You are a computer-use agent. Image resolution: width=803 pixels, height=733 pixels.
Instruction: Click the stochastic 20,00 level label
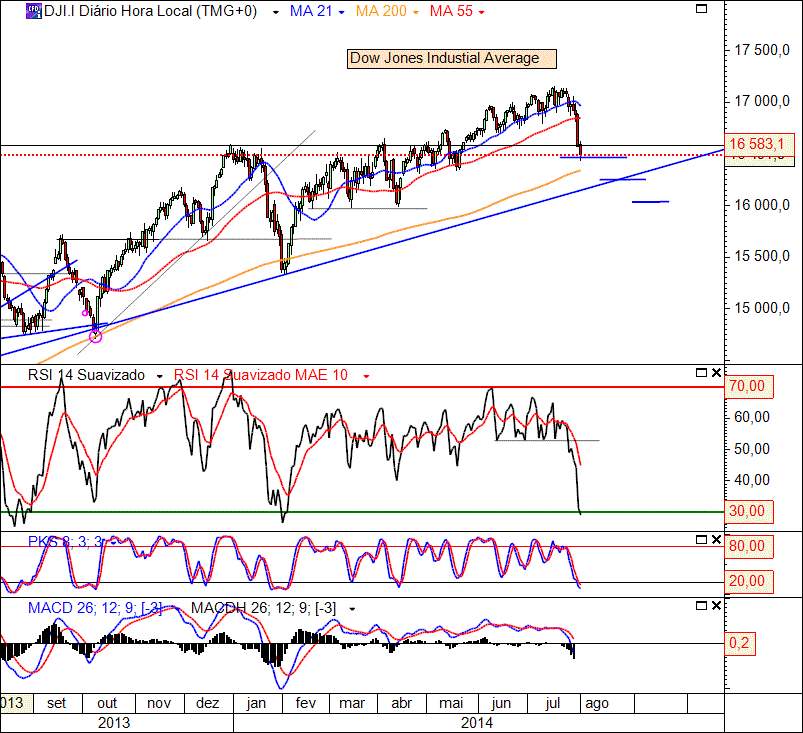(748, 581)
